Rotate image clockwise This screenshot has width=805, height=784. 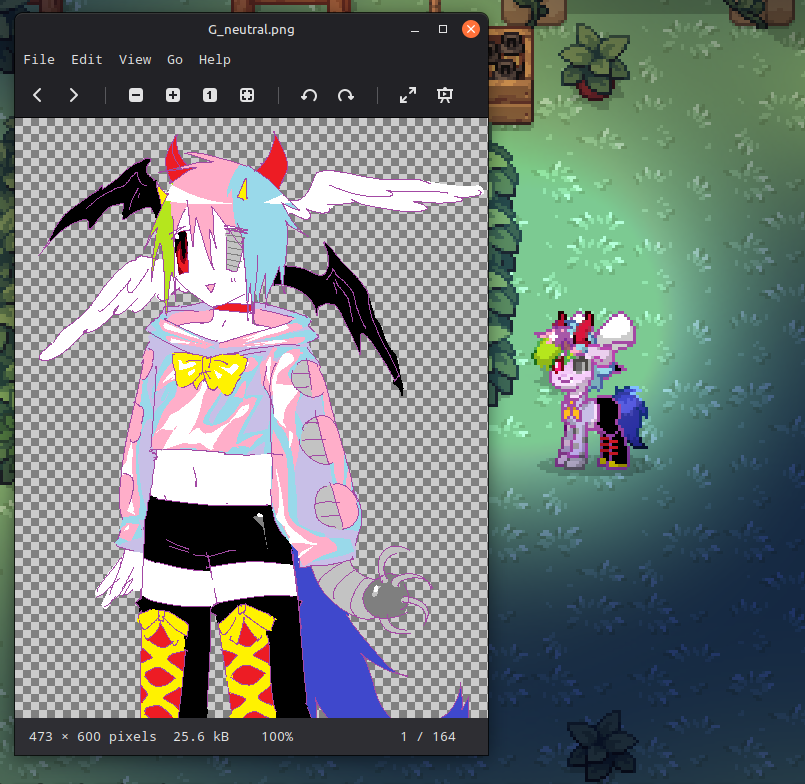346,95
